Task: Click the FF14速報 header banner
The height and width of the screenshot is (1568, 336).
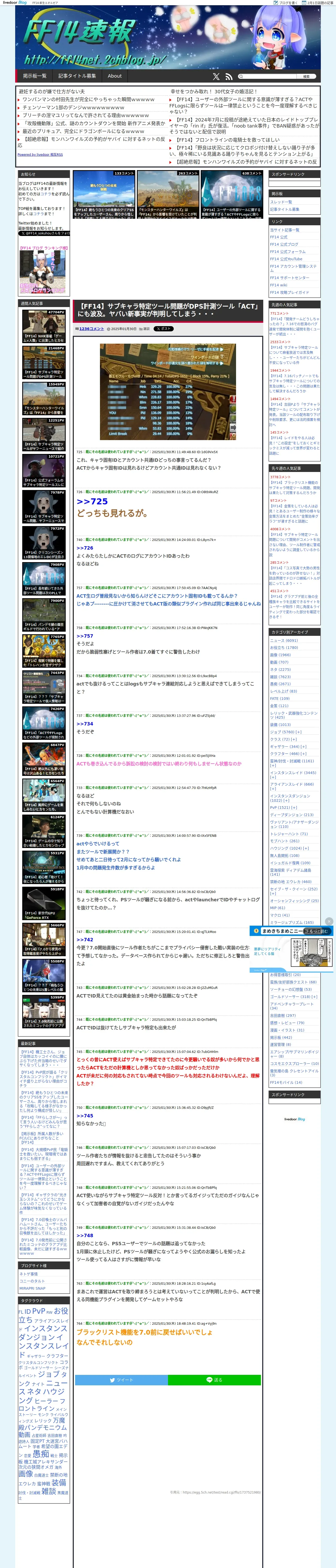Action: (168, 38)
